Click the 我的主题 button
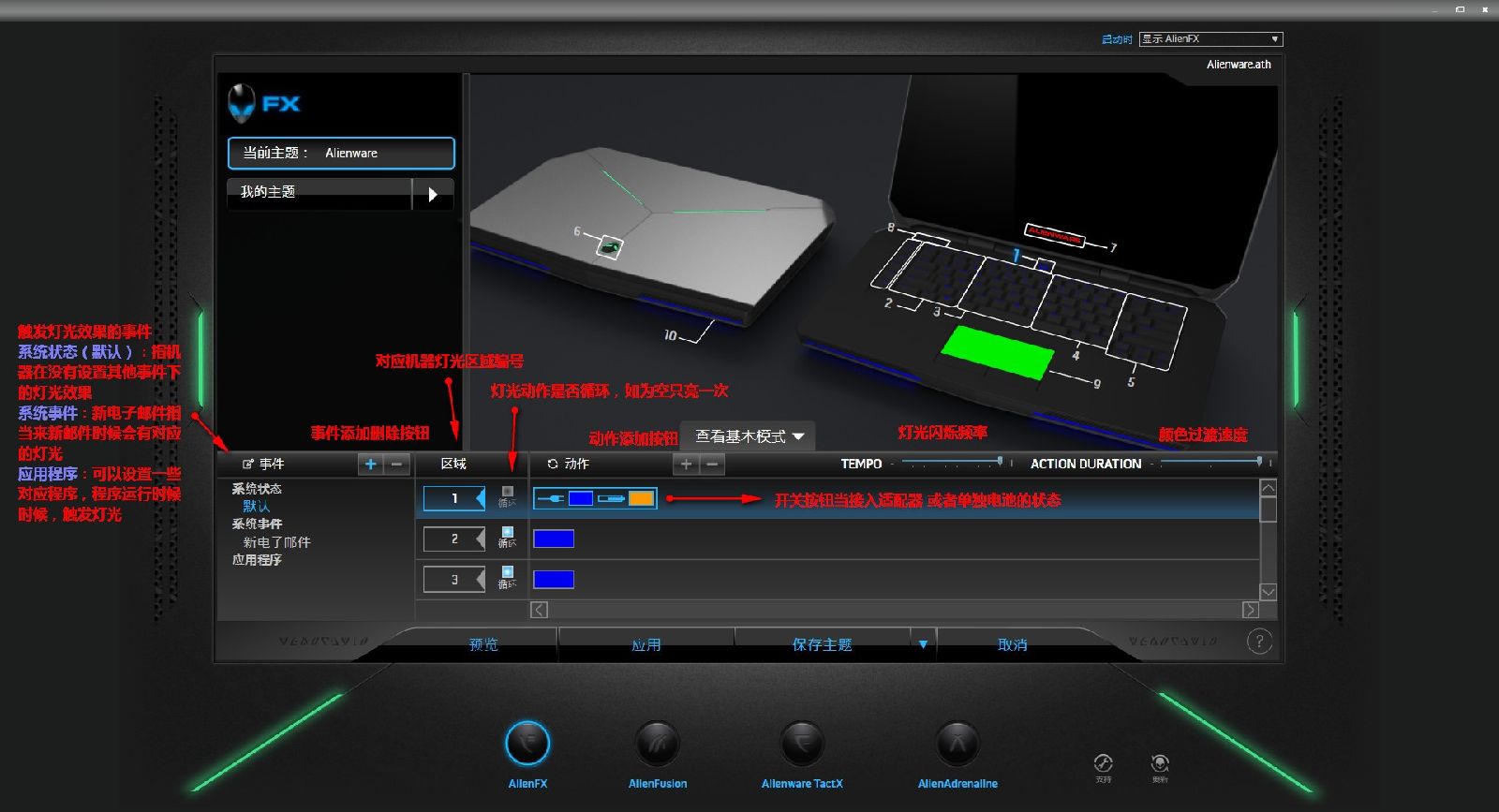 (x=319, y=192)
